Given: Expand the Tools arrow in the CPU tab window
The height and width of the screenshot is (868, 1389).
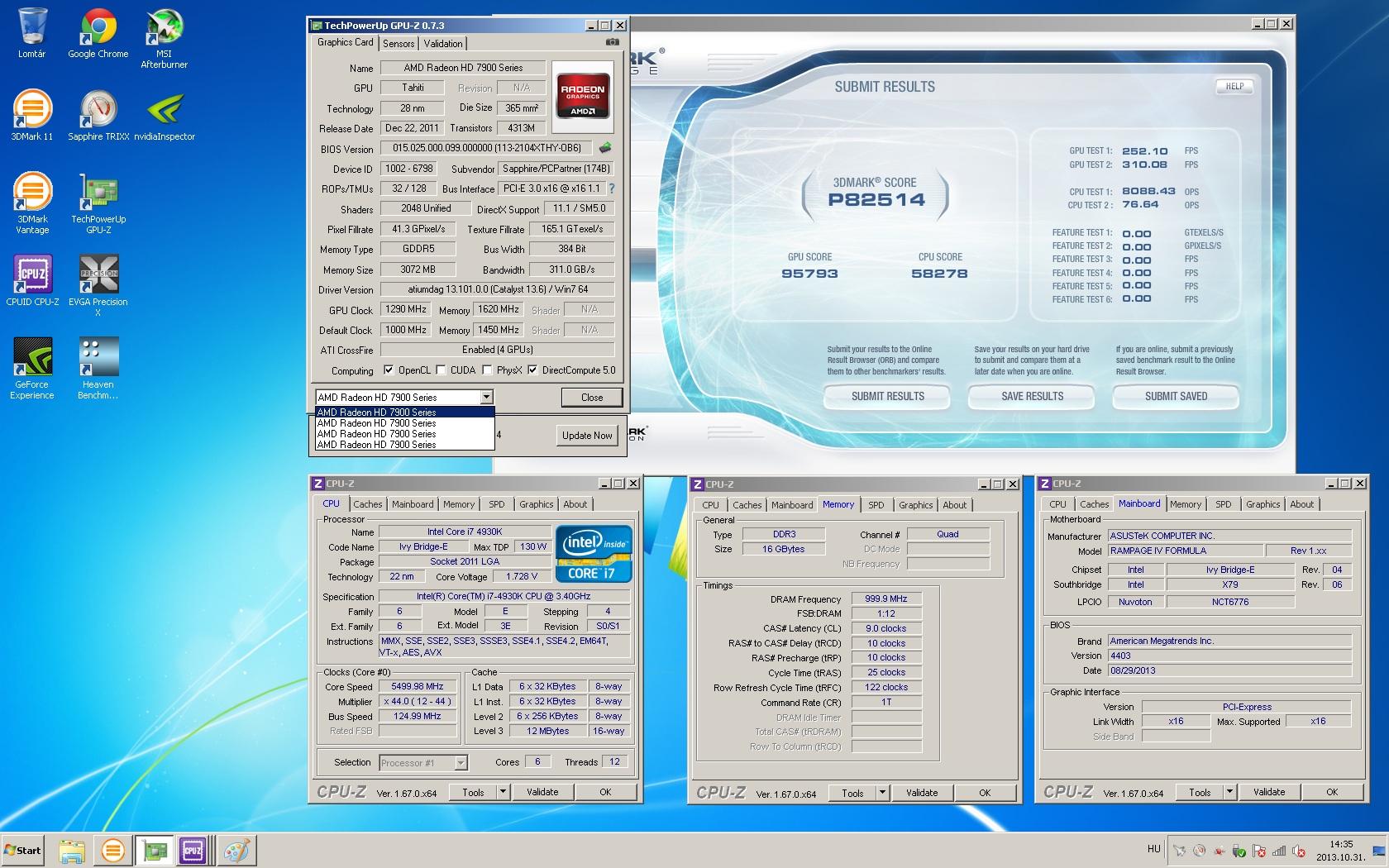Looking at the screenshot, I should [x=503, y=792].
